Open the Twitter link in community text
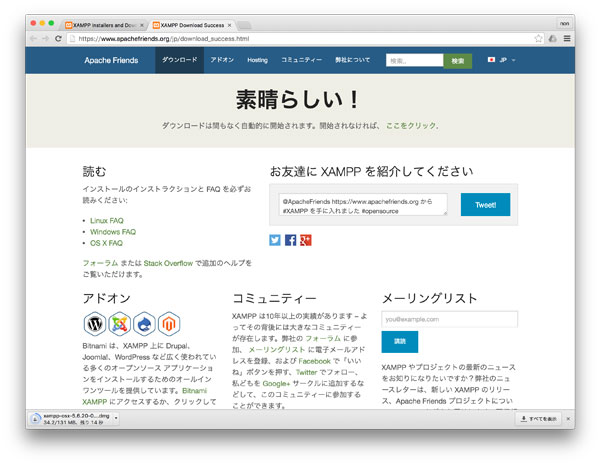600x465 pixels. point(307,372)
